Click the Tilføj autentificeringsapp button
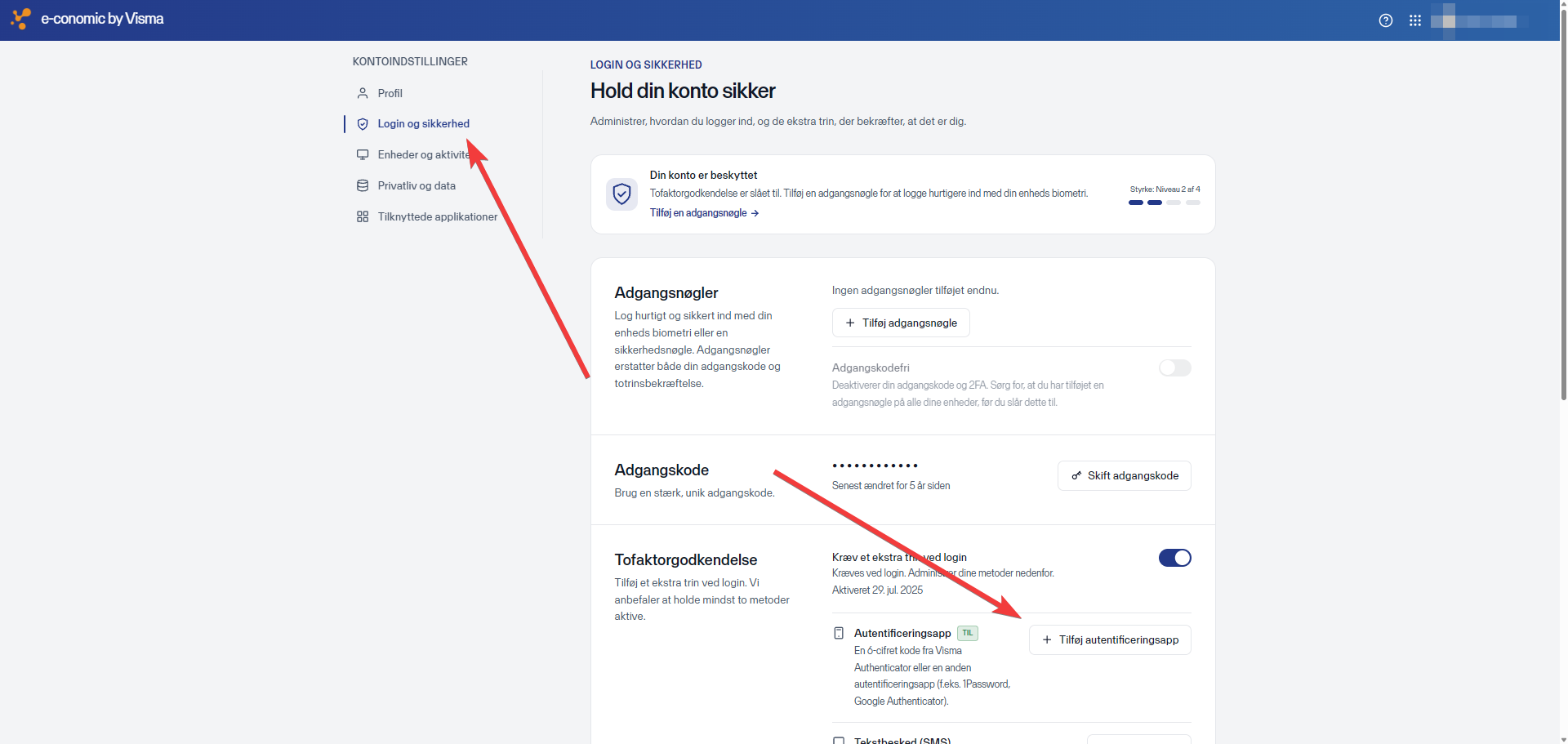 pyautogui.click(x=1110, y=640)
